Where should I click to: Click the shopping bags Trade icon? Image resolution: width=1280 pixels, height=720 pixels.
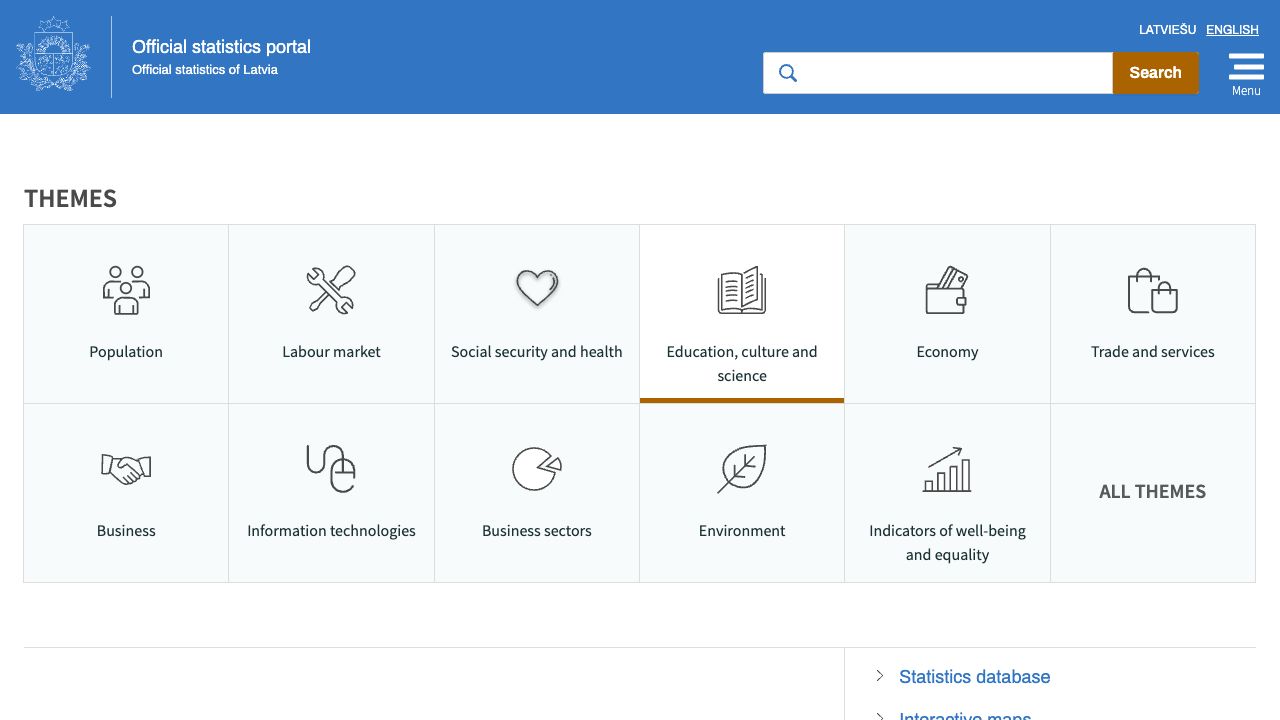[x=1152, y=290]
